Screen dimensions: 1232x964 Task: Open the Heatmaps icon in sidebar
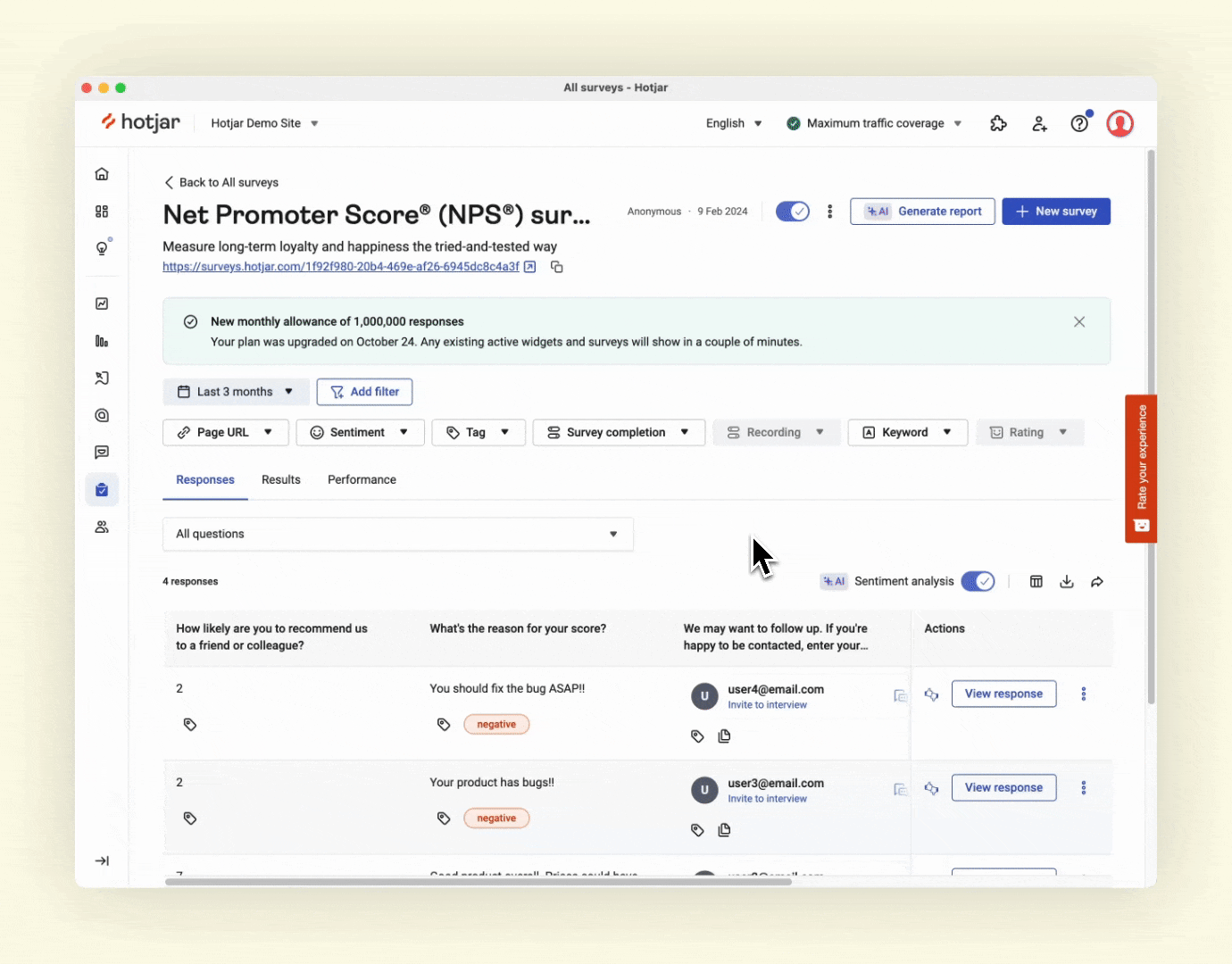pos(102,415)
